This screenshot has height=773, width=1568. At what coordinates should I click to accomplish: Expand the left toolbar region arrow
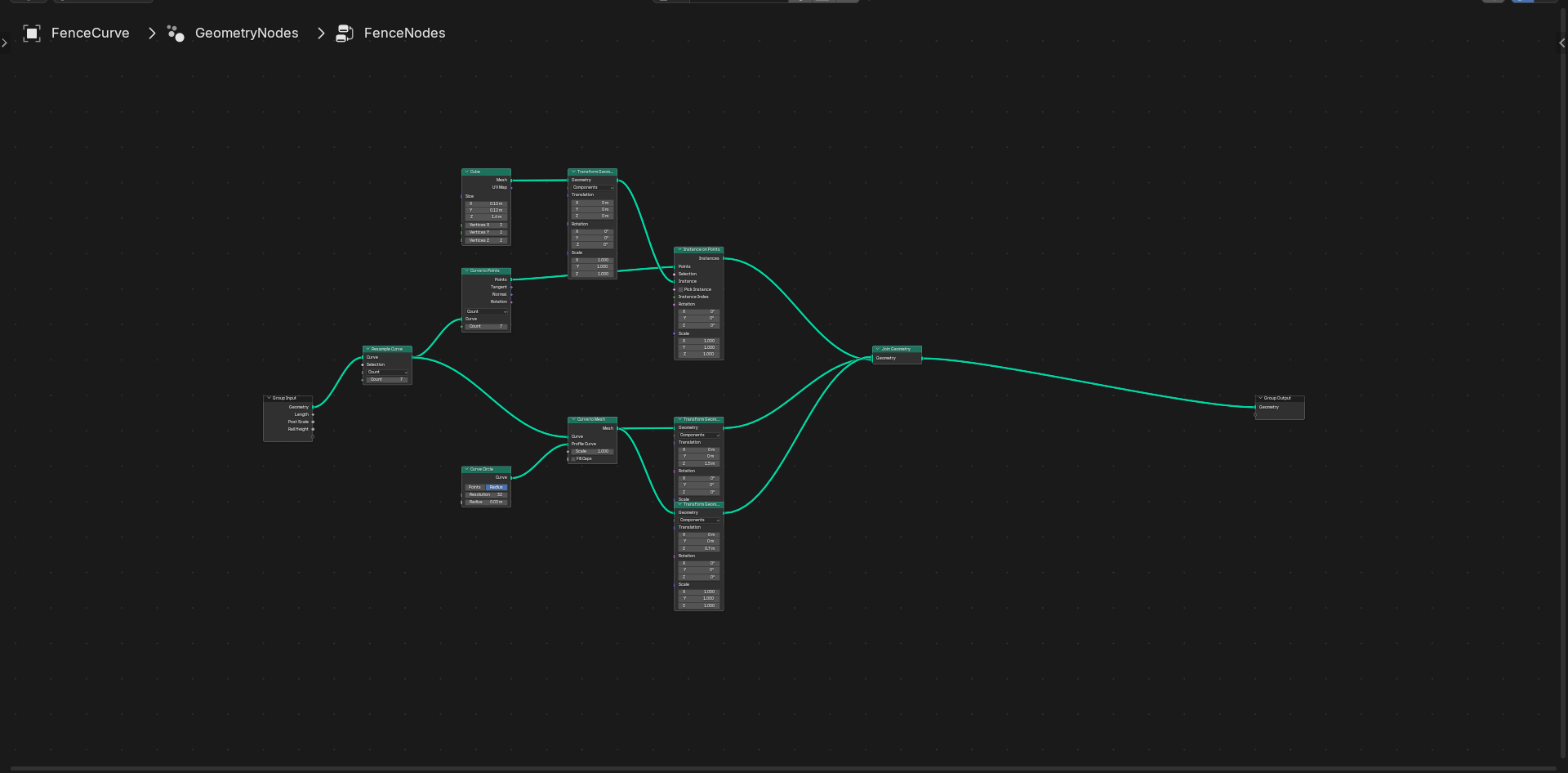click(4, 42)
